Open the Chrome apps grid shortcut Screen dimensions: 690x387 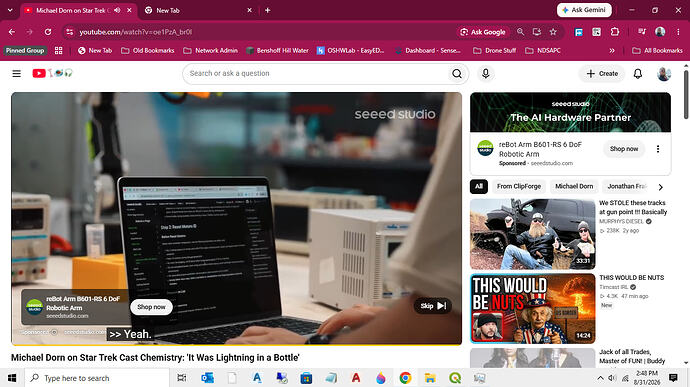[x=59, y=51]
